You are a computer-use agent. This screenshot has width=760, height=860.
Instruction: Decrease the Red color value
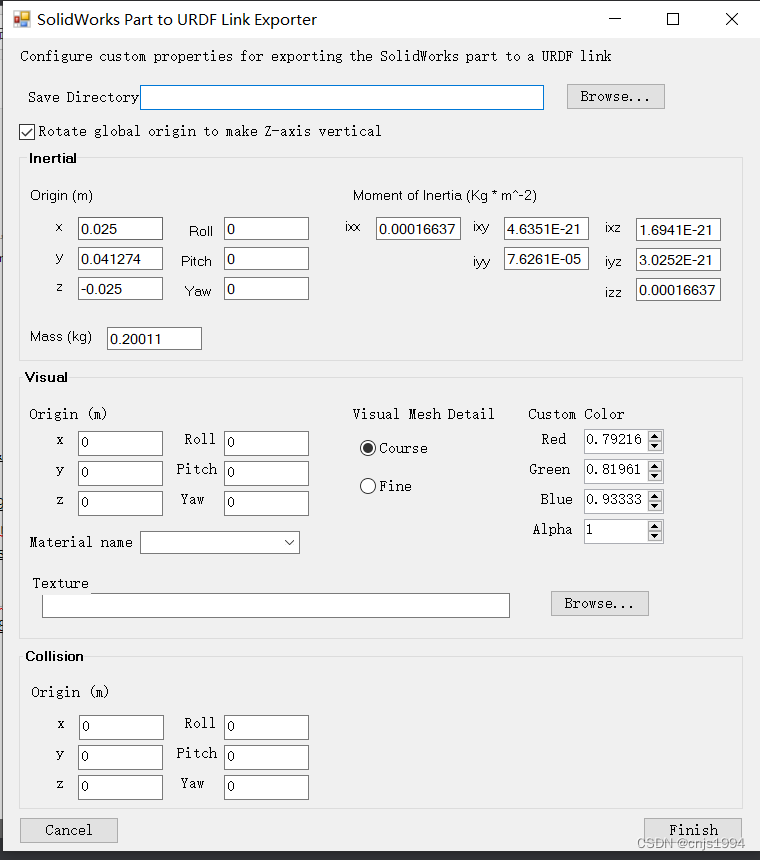tap(655, 446)
